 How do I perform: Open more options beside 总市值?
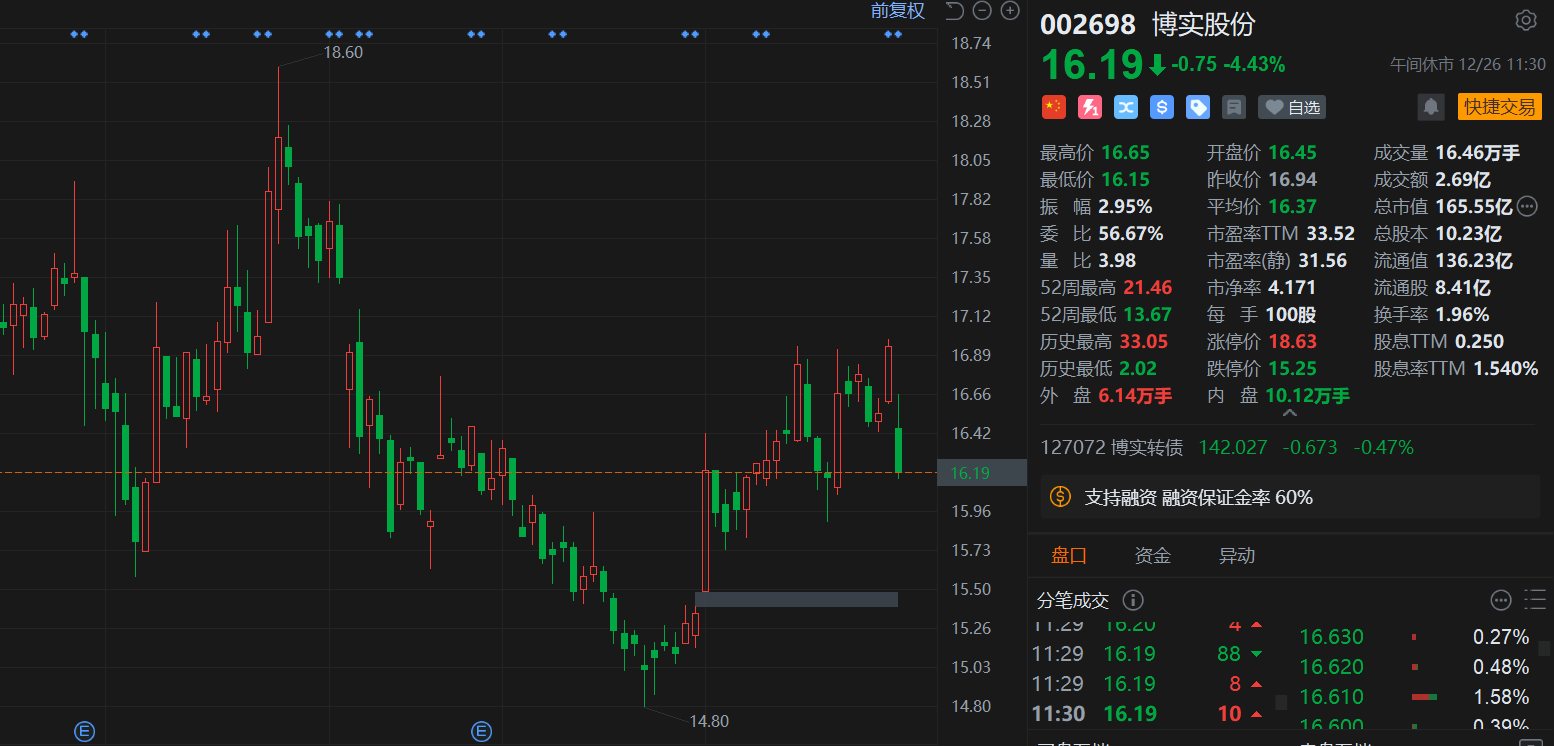[x=1527, y=207]
